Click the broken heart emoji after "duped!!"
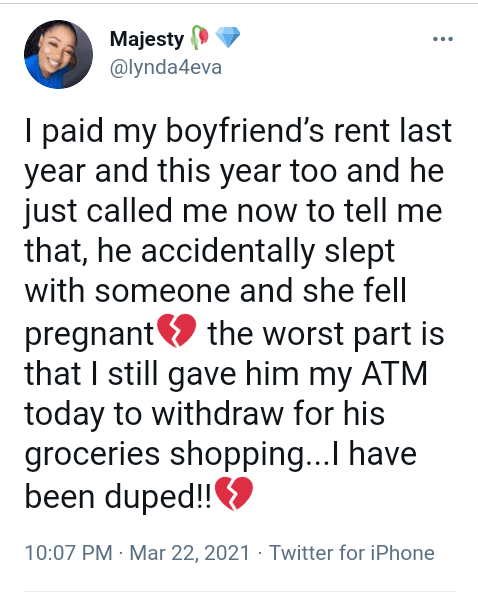This screenshot has width=478, height=592. click(234, 494)
